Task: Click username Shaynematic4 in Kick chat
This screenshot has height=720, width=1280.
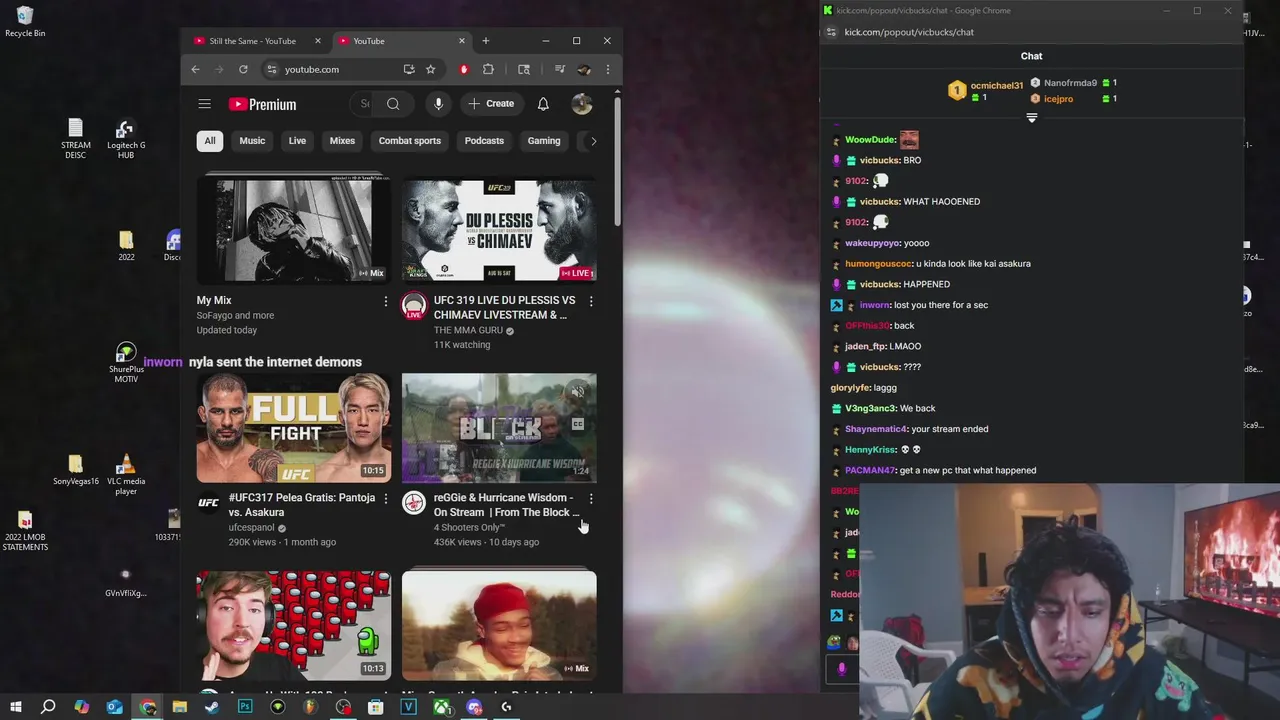Action: tap(876, 429)
